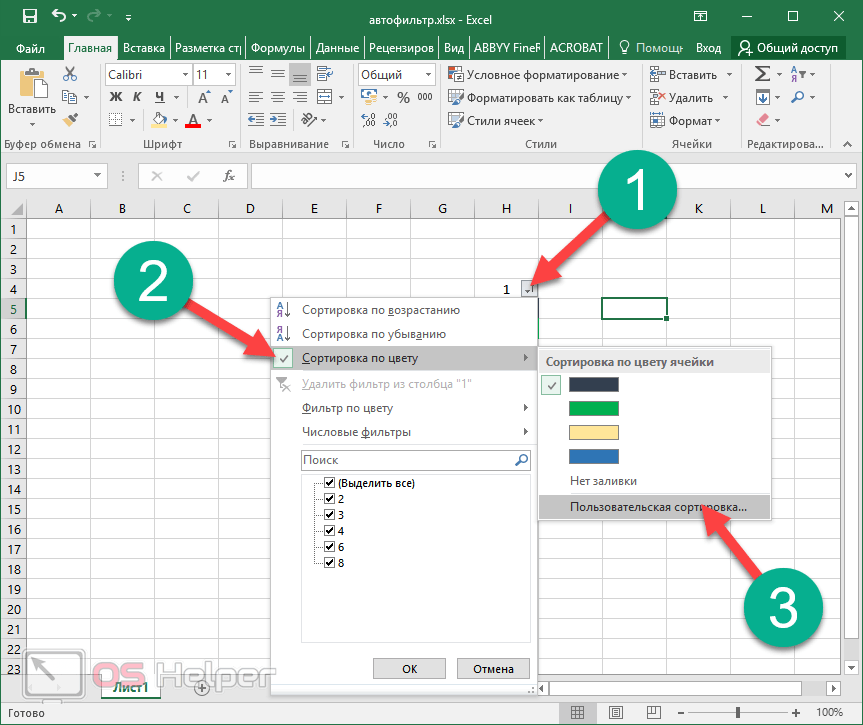Click the Cut scissors icon
Image resolution: width=863 pixels, height=725 pixels.
pos(70,74)
